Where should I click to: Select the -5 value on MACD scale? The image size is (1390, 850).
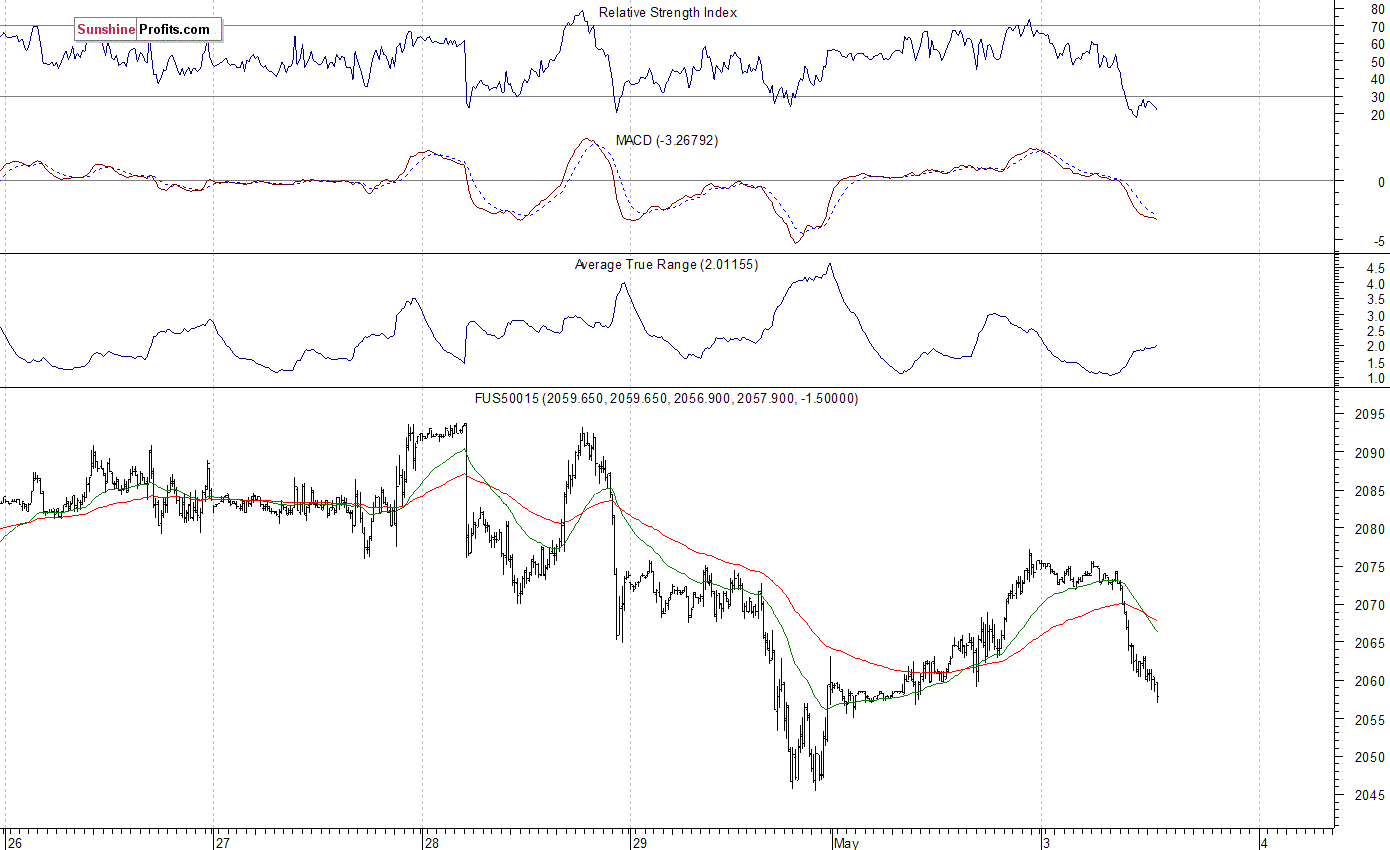point(1378,242)
